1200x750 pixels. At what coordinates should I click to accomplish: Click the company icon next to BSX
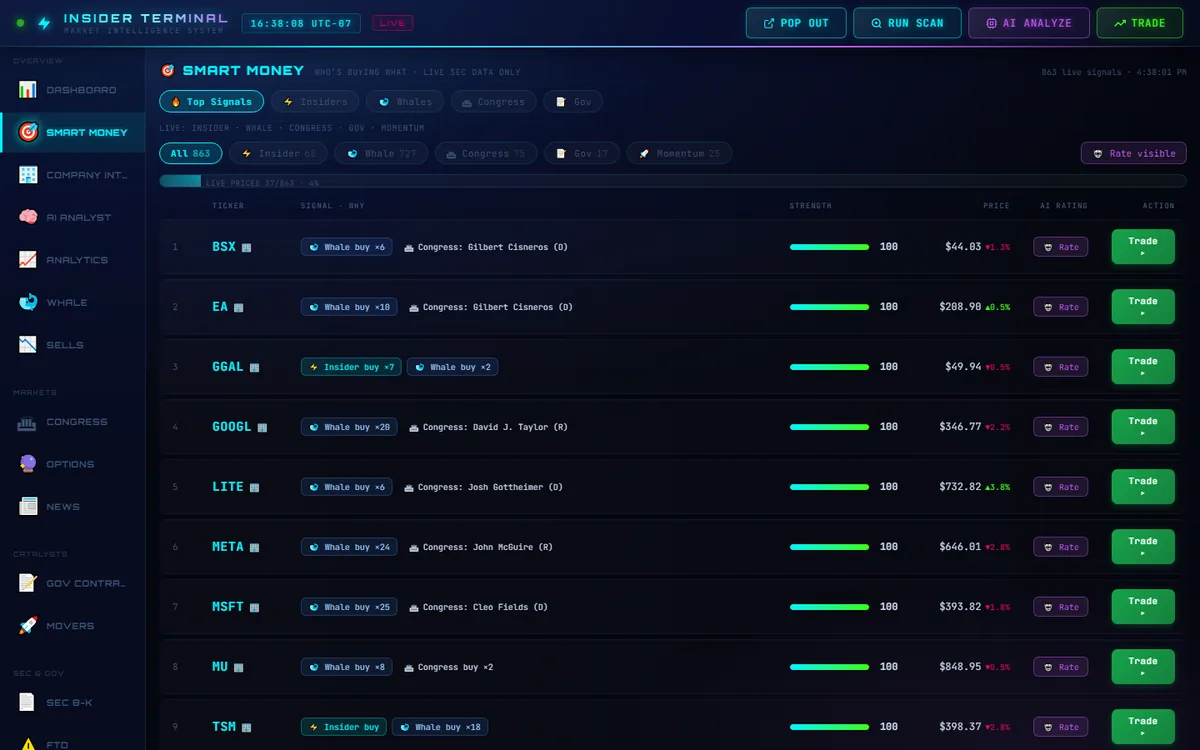[247, 247]
